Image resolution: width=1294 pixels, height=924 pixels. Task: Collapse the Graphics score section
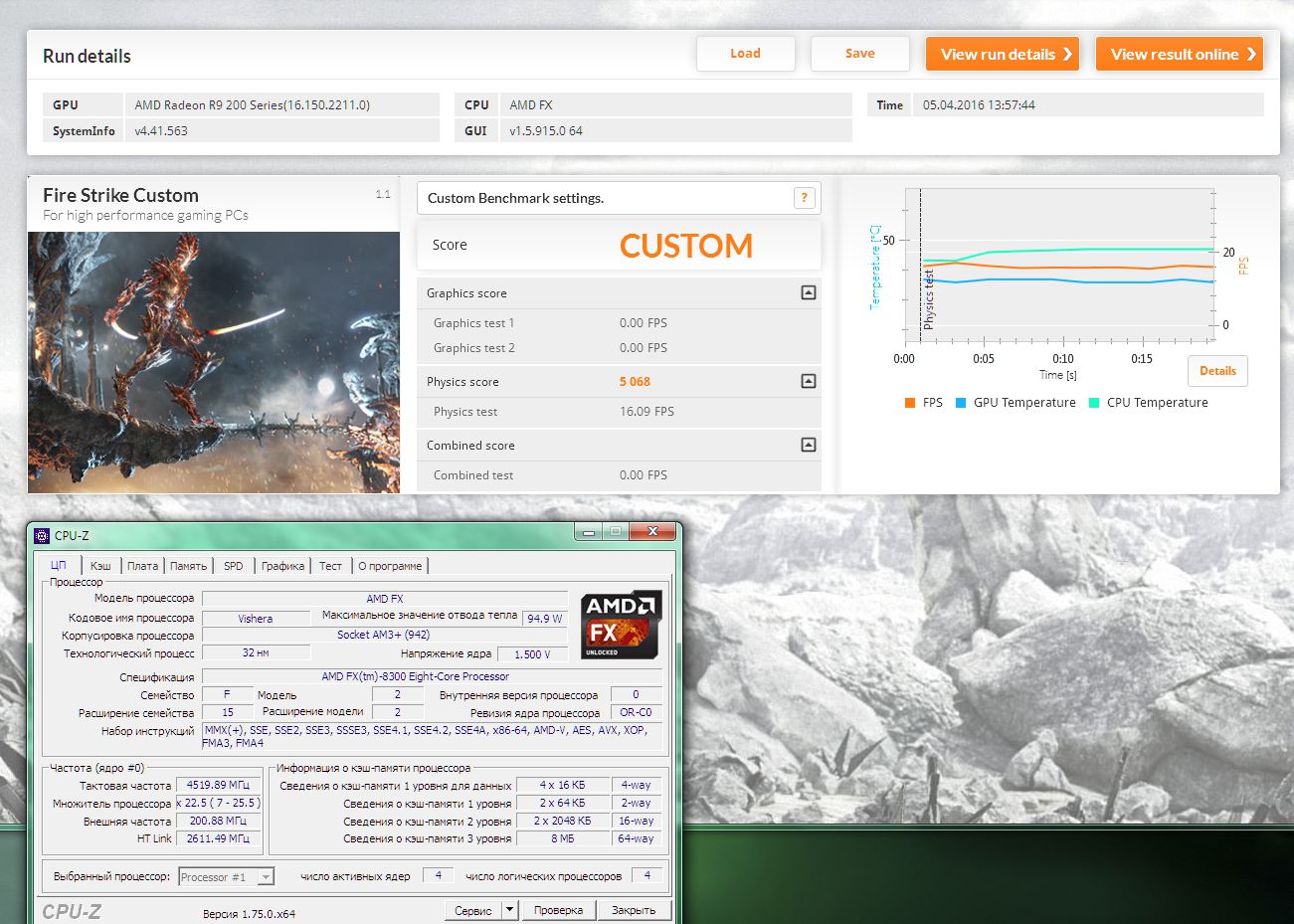coord(809,292)
